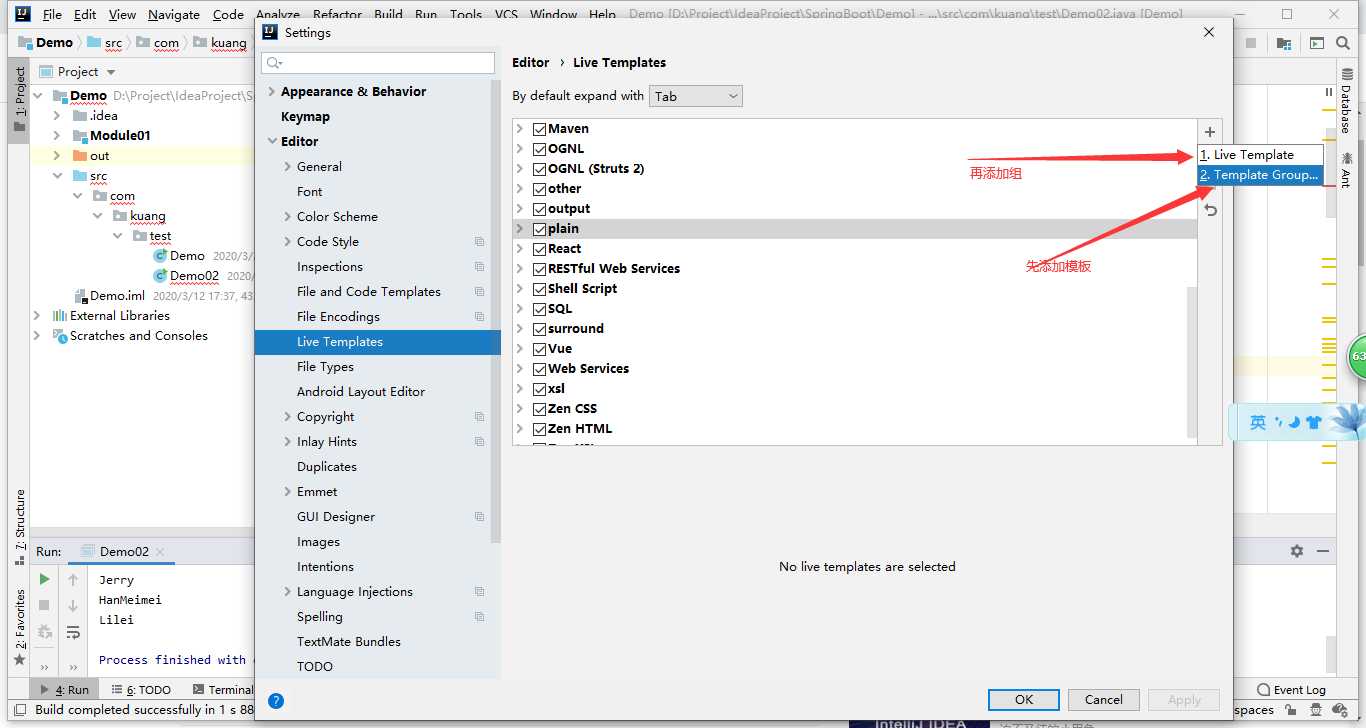Toggle the React template group checkbox
1366x728 pixels.
[x=540, y=249]
